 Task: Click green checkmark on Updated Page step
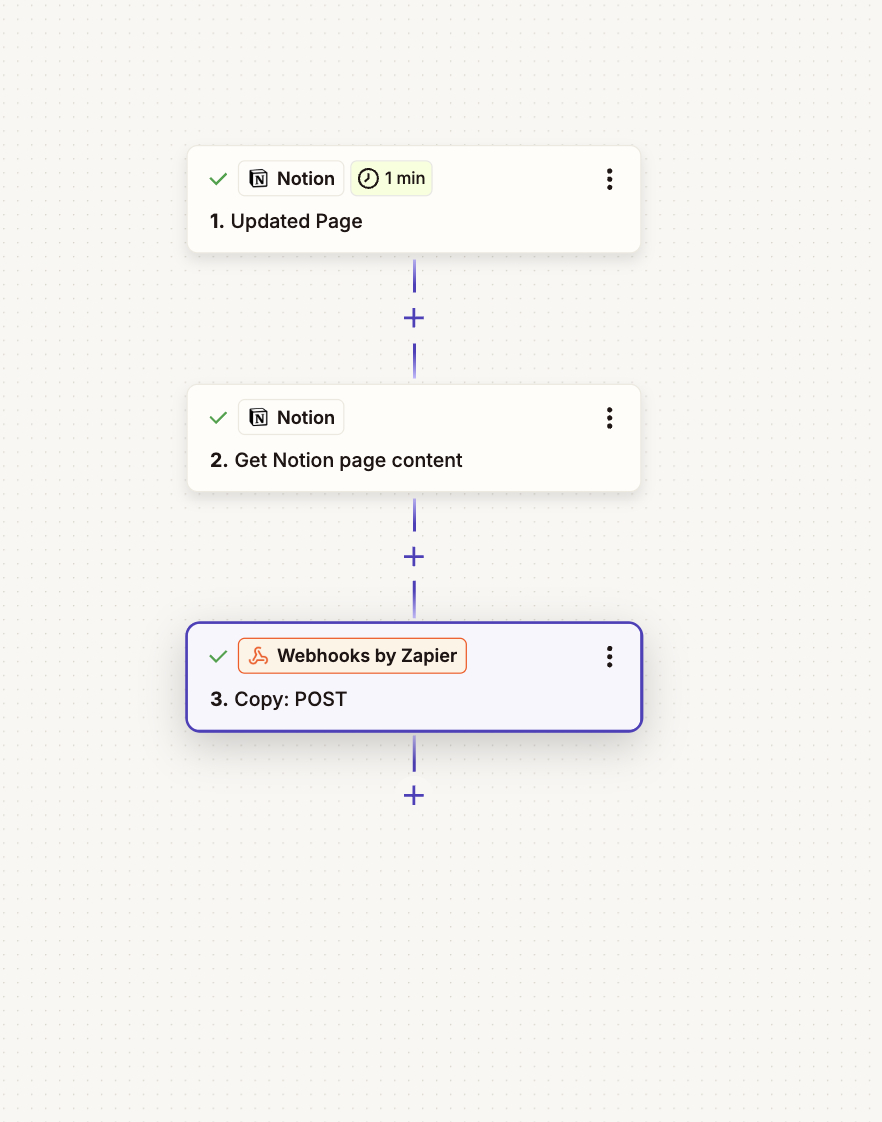coord(218,179)
